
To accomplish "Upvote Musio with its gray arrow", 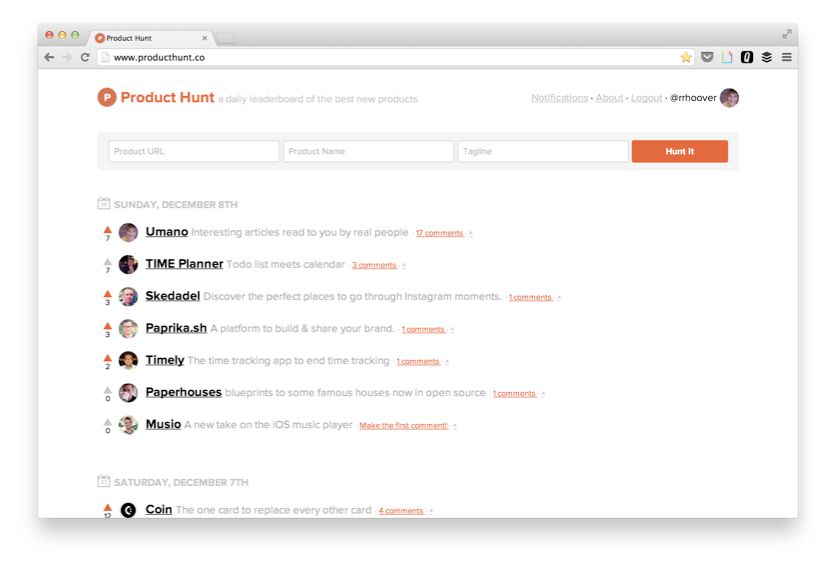I will point(108,422).
